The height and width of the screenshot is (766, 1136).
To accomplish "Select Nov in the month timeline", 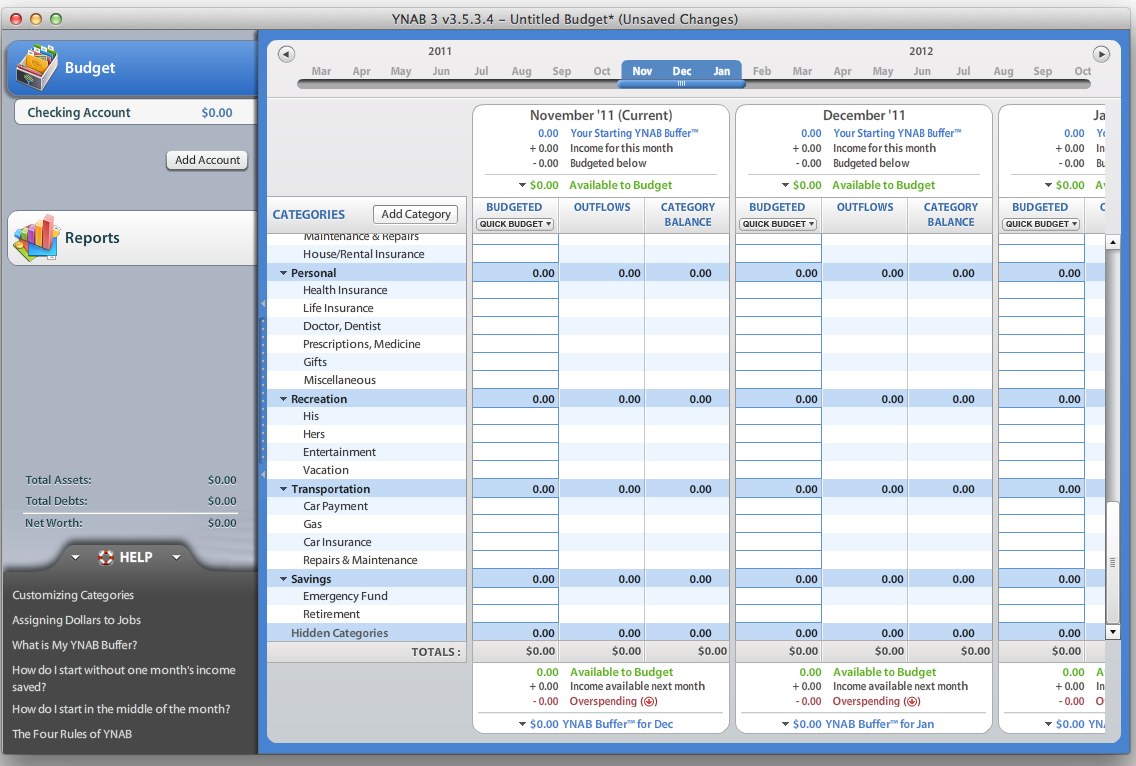I will click(x=642, y=71).
